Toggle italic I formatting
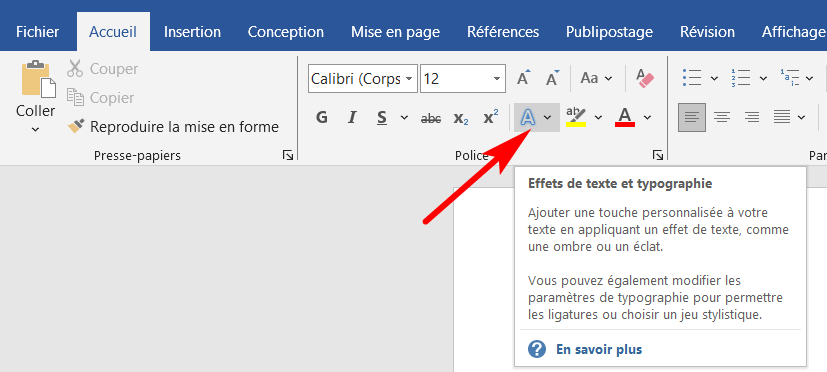Image resolution: width=827 pixels, height=372 pixels. click(351, 118)
